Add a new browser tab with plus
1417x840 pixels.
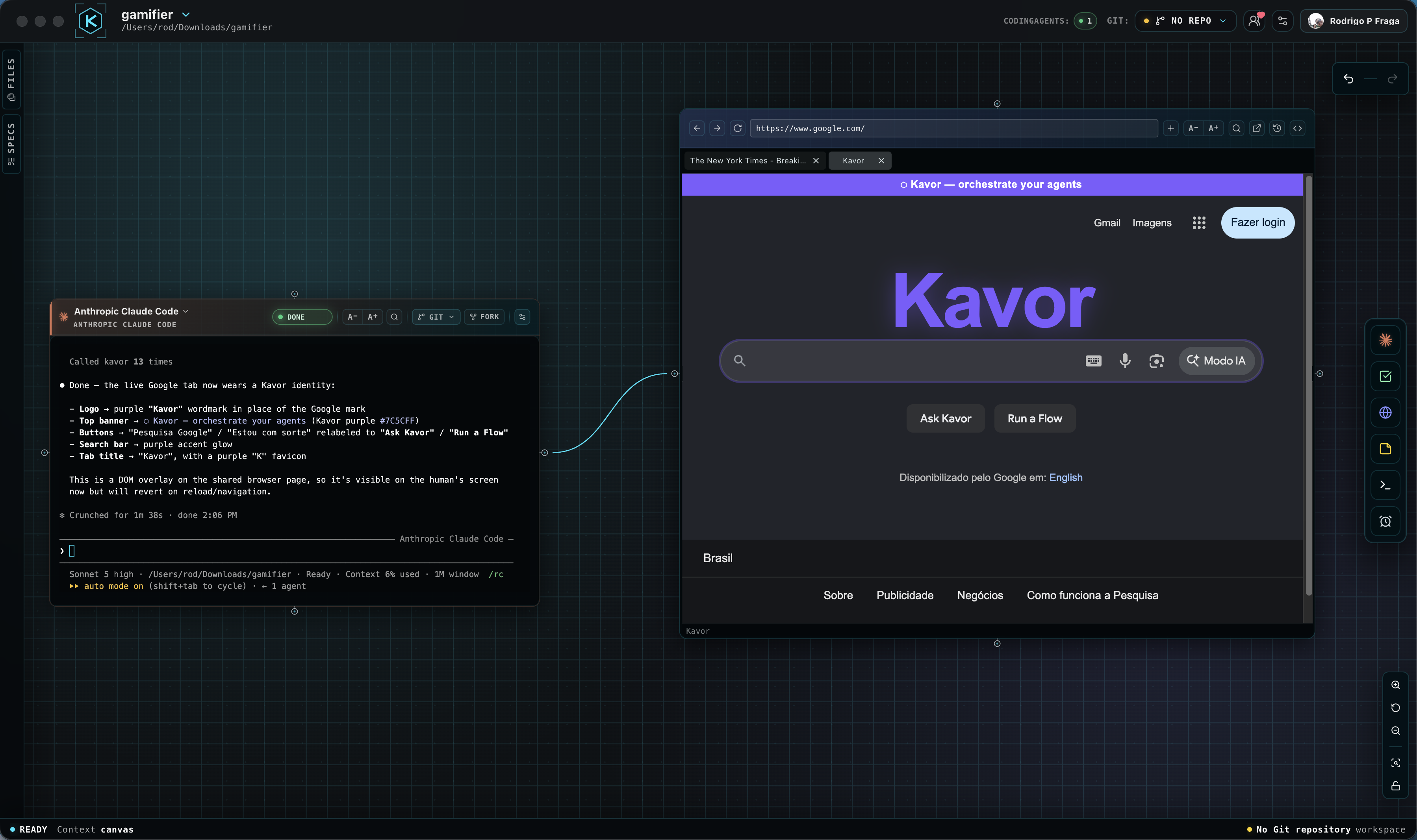(x=1170, y=128)
